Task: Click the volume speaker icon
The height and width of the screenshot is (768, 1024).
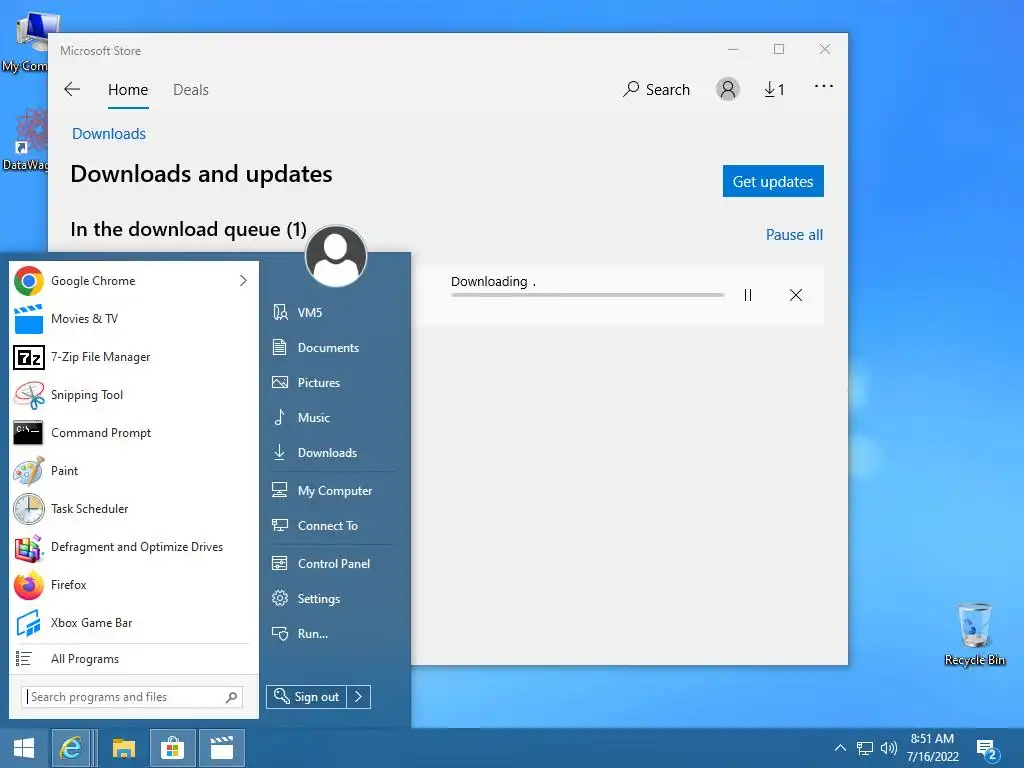Action: 889,748
